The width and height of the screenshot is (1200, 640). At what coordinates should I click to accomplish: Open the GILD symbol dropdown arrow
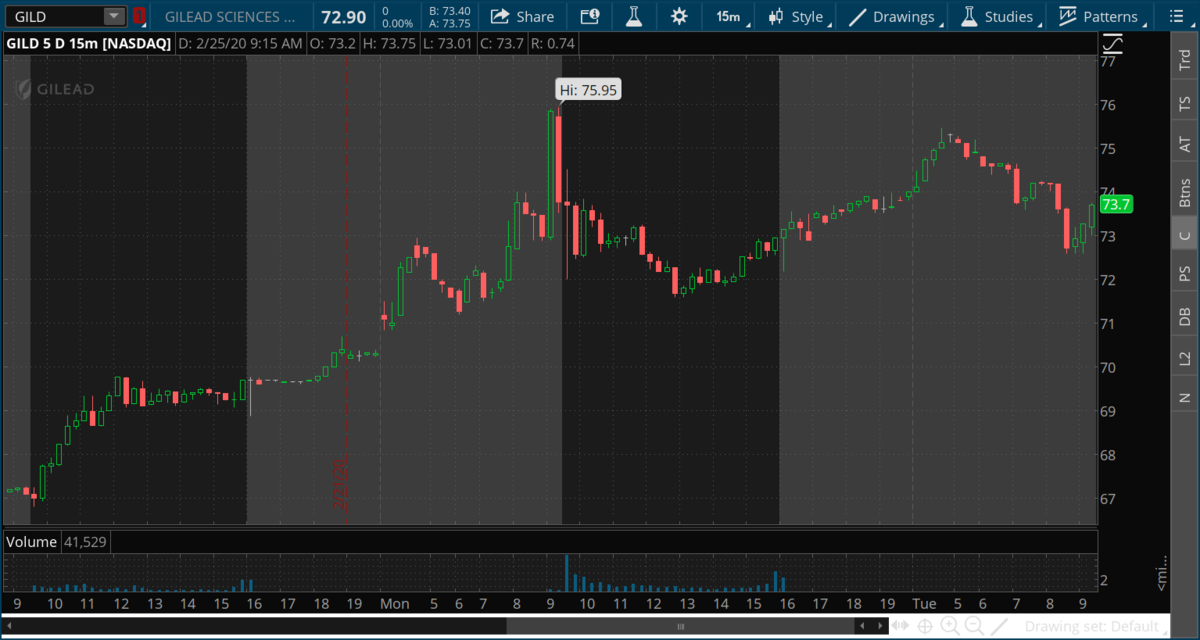(x=114, y=16)
